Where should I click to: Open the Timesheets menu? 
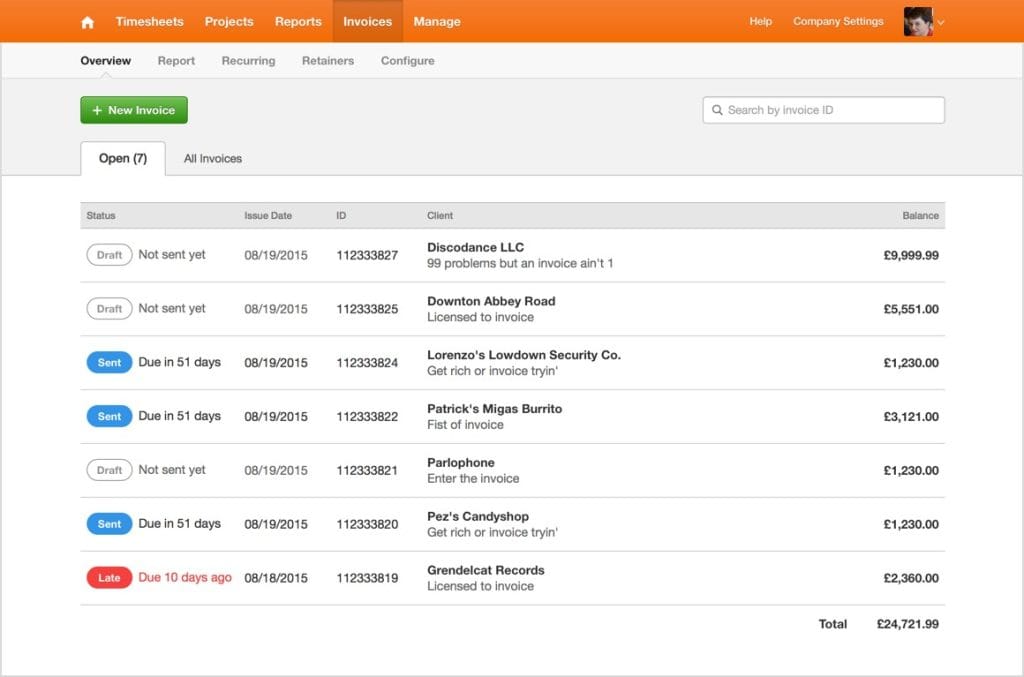[x=149, y=21]
